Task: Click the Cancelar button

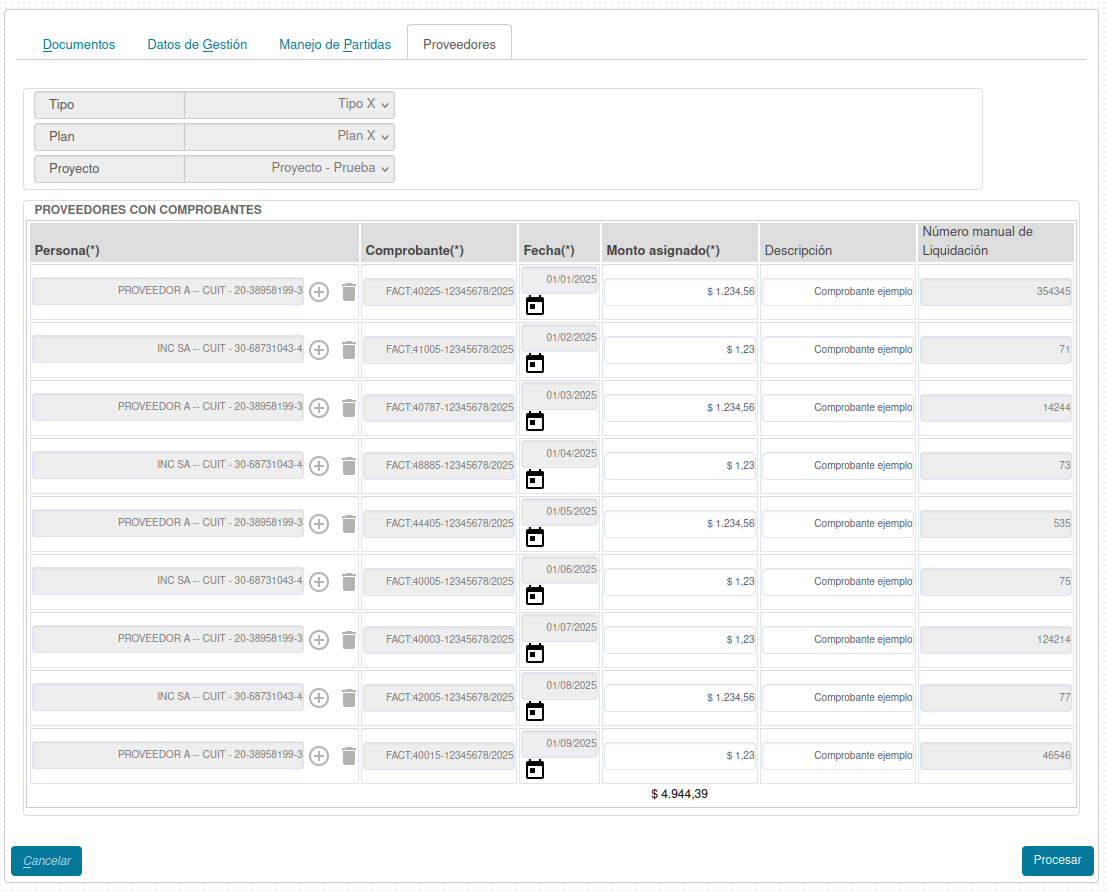Action: (x=46, y=861)
